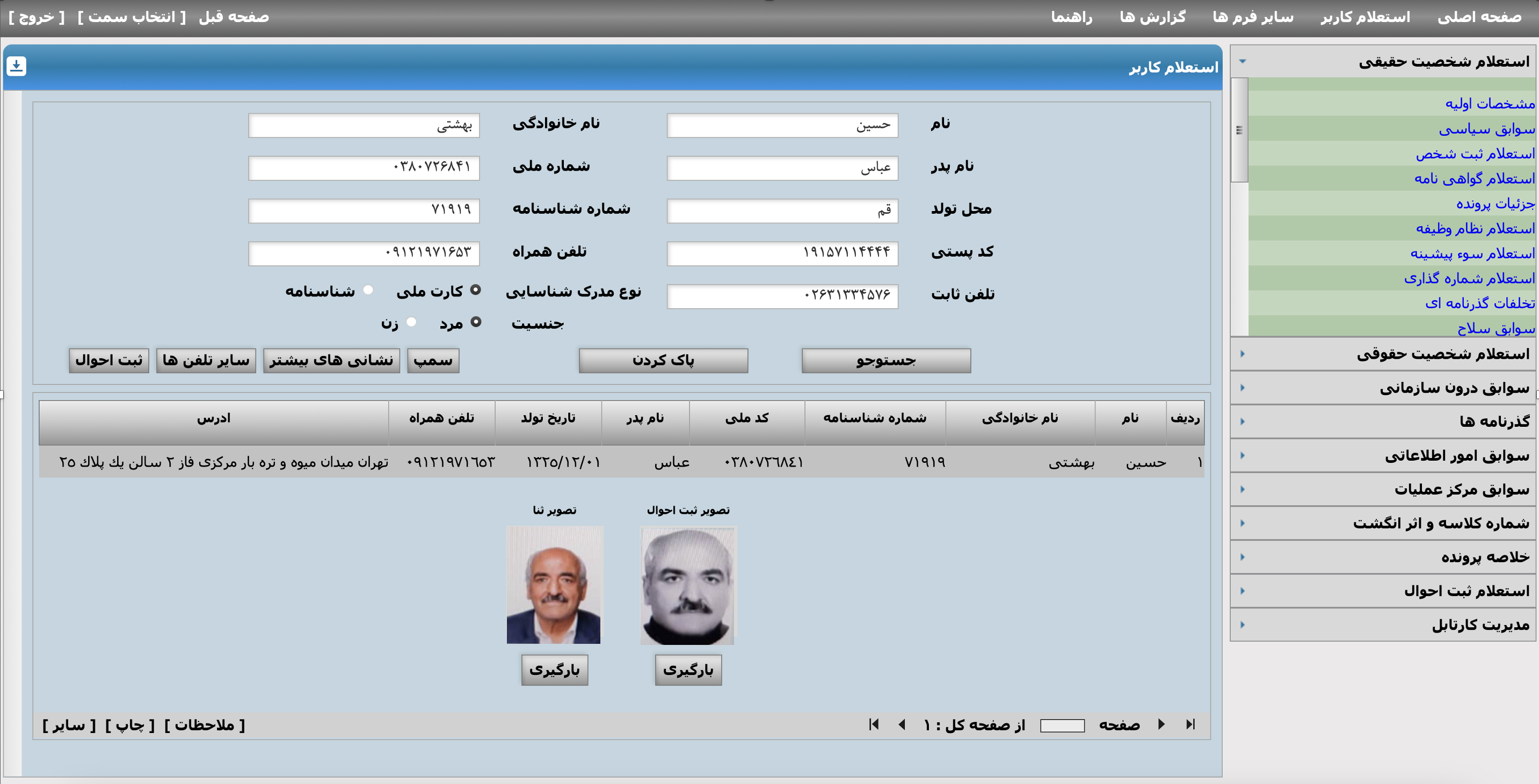Expand استعلام شخصیت حقوقی section

click(x=1383, y=354)
